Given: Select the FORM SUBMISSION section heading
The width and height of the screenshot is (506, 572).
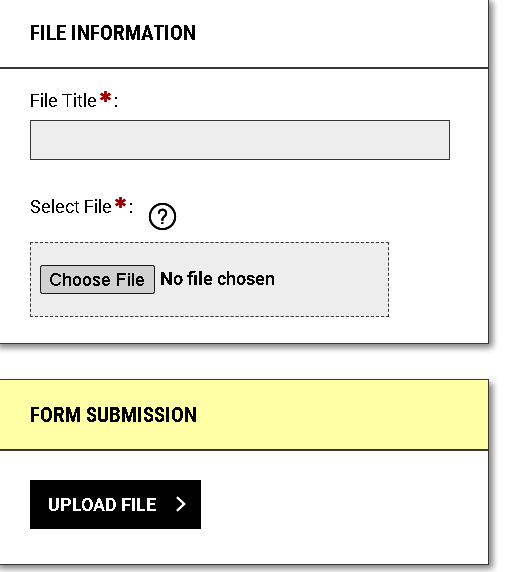Looking at the screenshot, I should tap(113, 415).
